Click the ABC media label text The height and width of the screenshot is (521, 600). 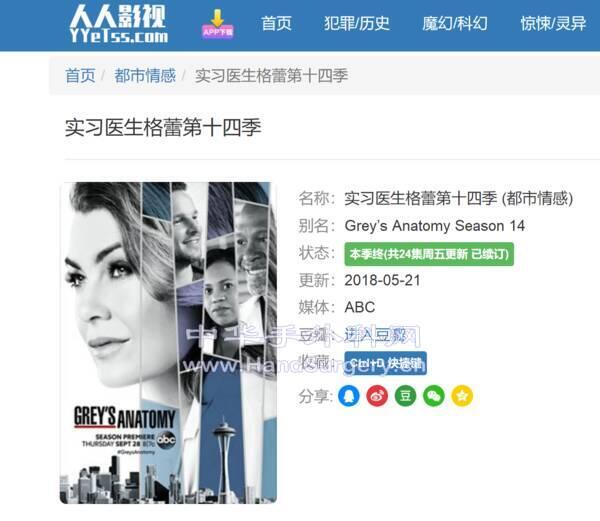[360, 307]
